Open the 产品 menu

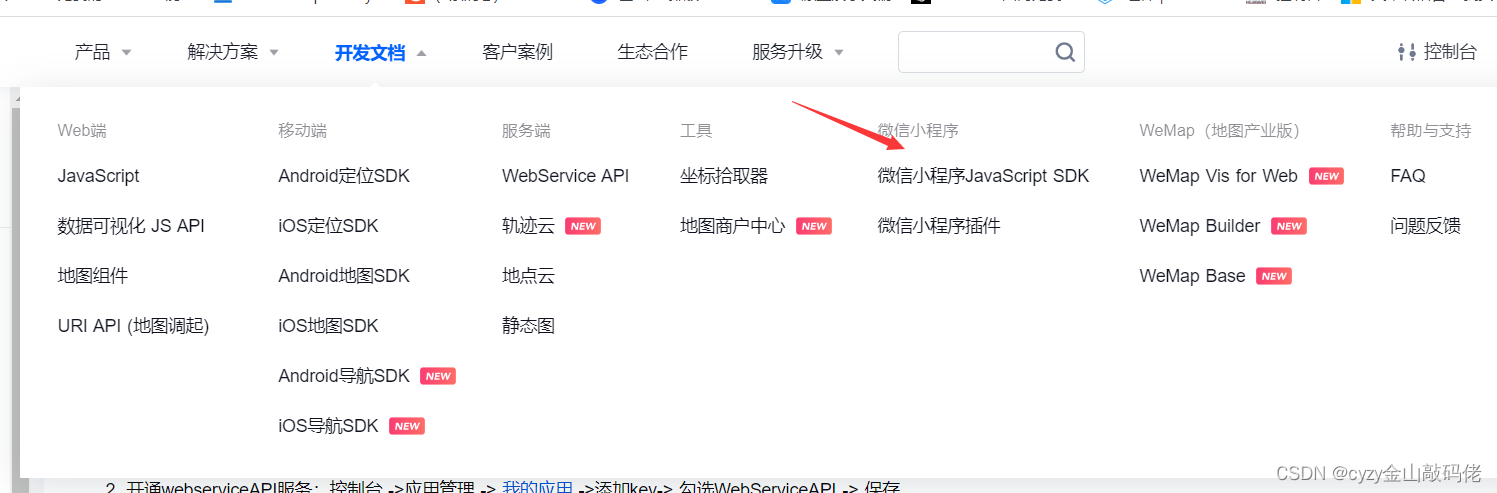click(92, 52)
